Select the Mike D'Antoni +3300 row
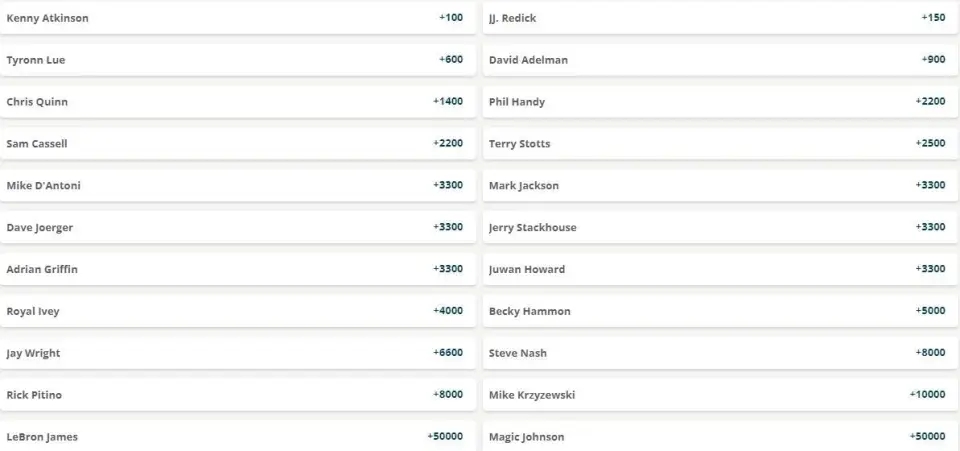Screen dimensions: 960x451 point(238,185)
